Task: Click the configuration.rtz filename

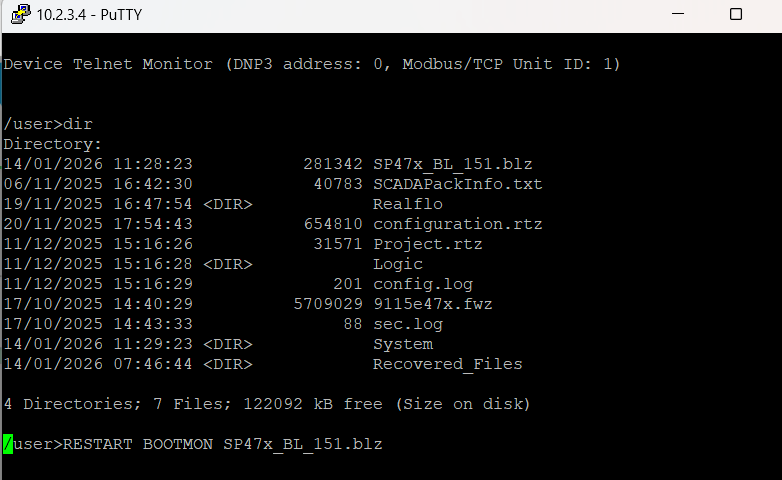Action: (457, 224)
